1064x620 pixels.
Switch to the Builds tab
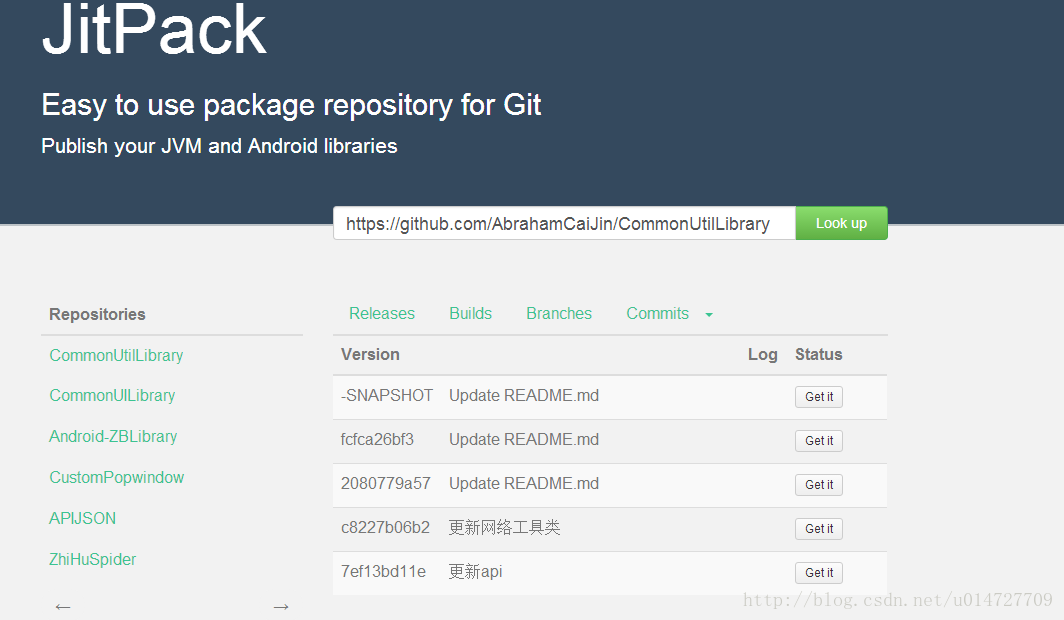click(470, 313)
